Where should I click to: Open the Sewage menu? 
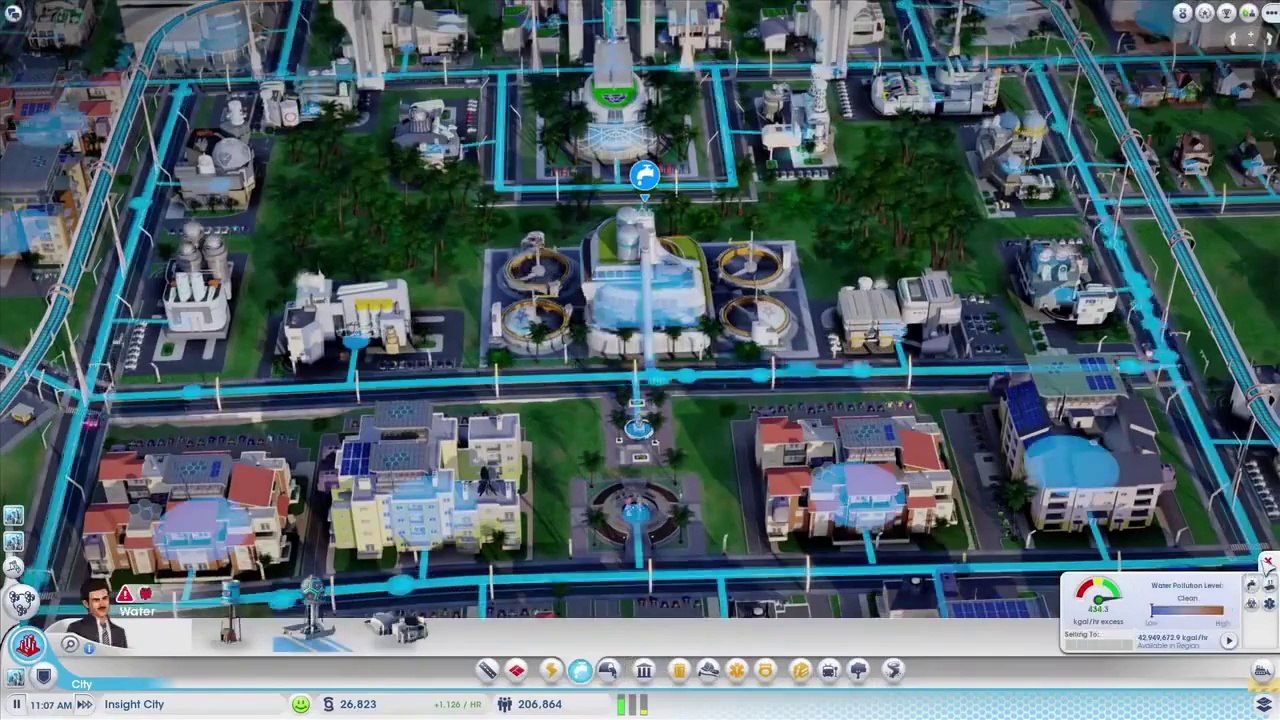coord(608,670)
